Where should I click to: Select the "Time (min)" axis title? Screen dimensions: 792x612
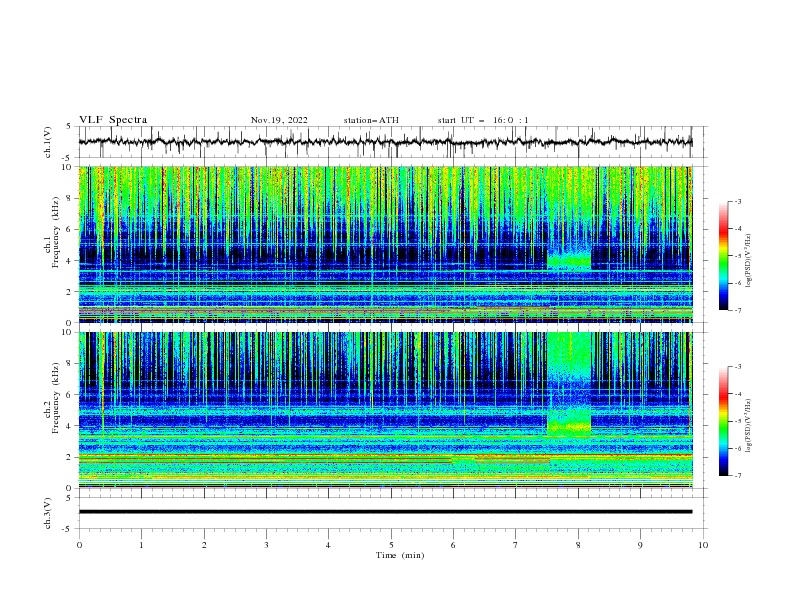coord(400,555)
